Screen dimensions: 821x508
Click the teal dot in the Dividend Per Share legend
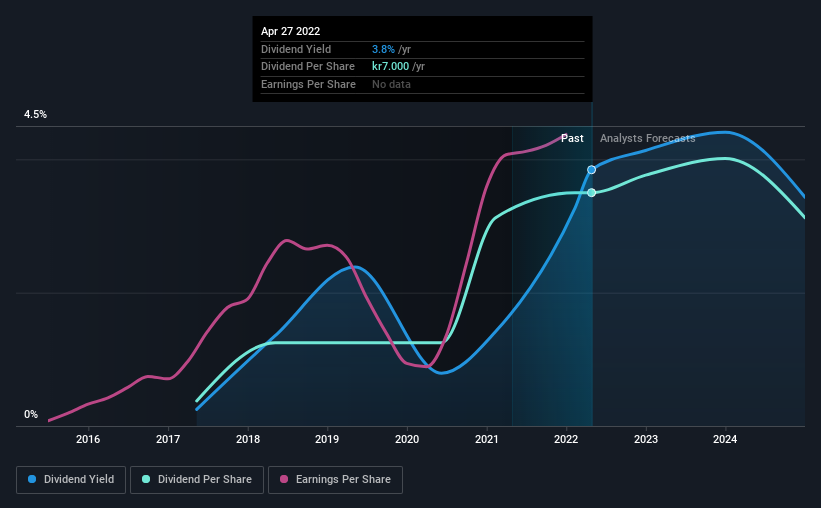[x=146, y=479]
